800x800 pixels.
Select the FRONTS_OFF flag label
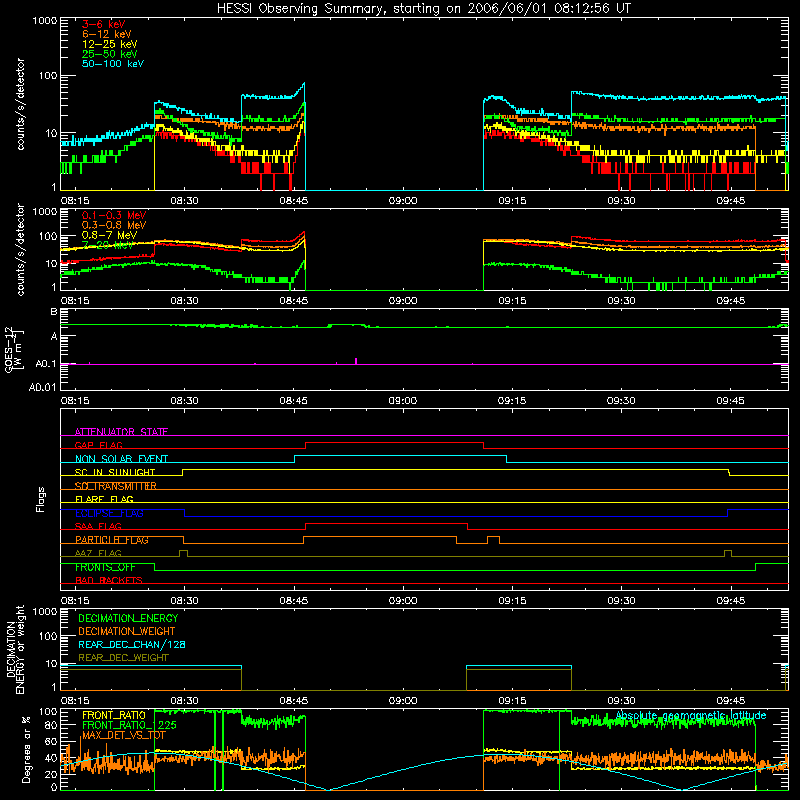pyautogui.click(x=105, y=567)
